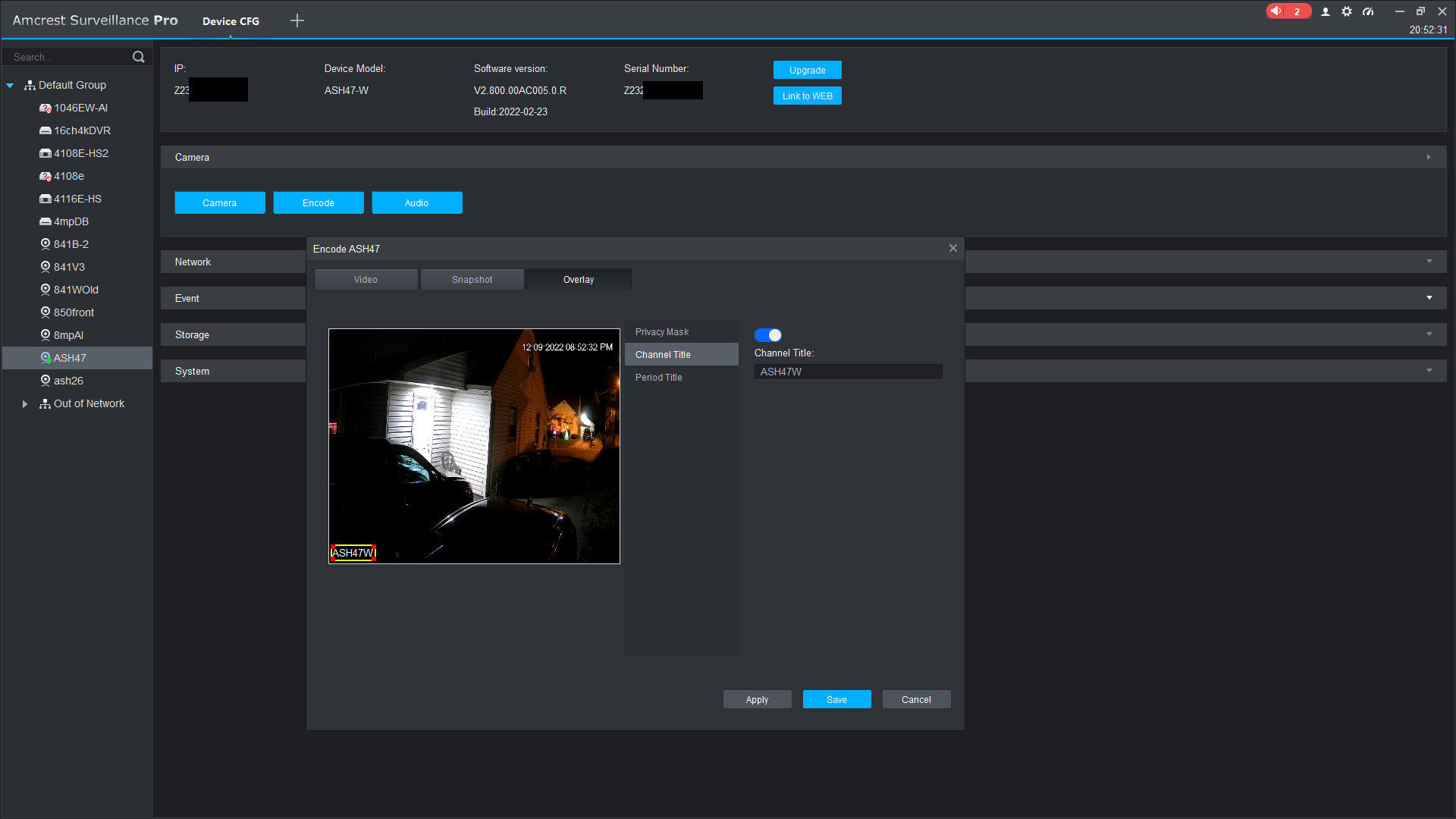
Task: Save the encode settings
Action: point(836,699)
